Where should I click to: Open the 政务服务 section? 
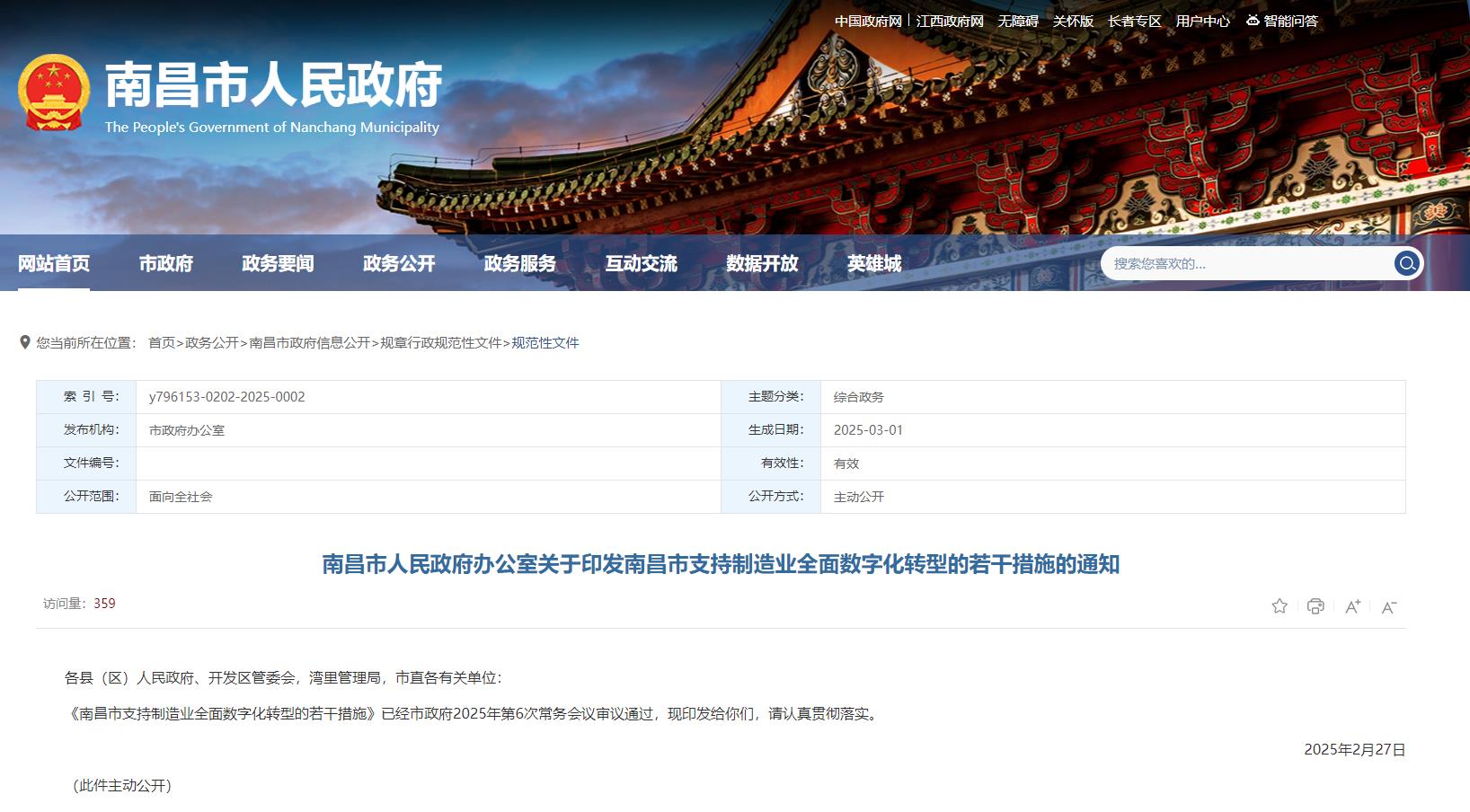tap(519, 263)
